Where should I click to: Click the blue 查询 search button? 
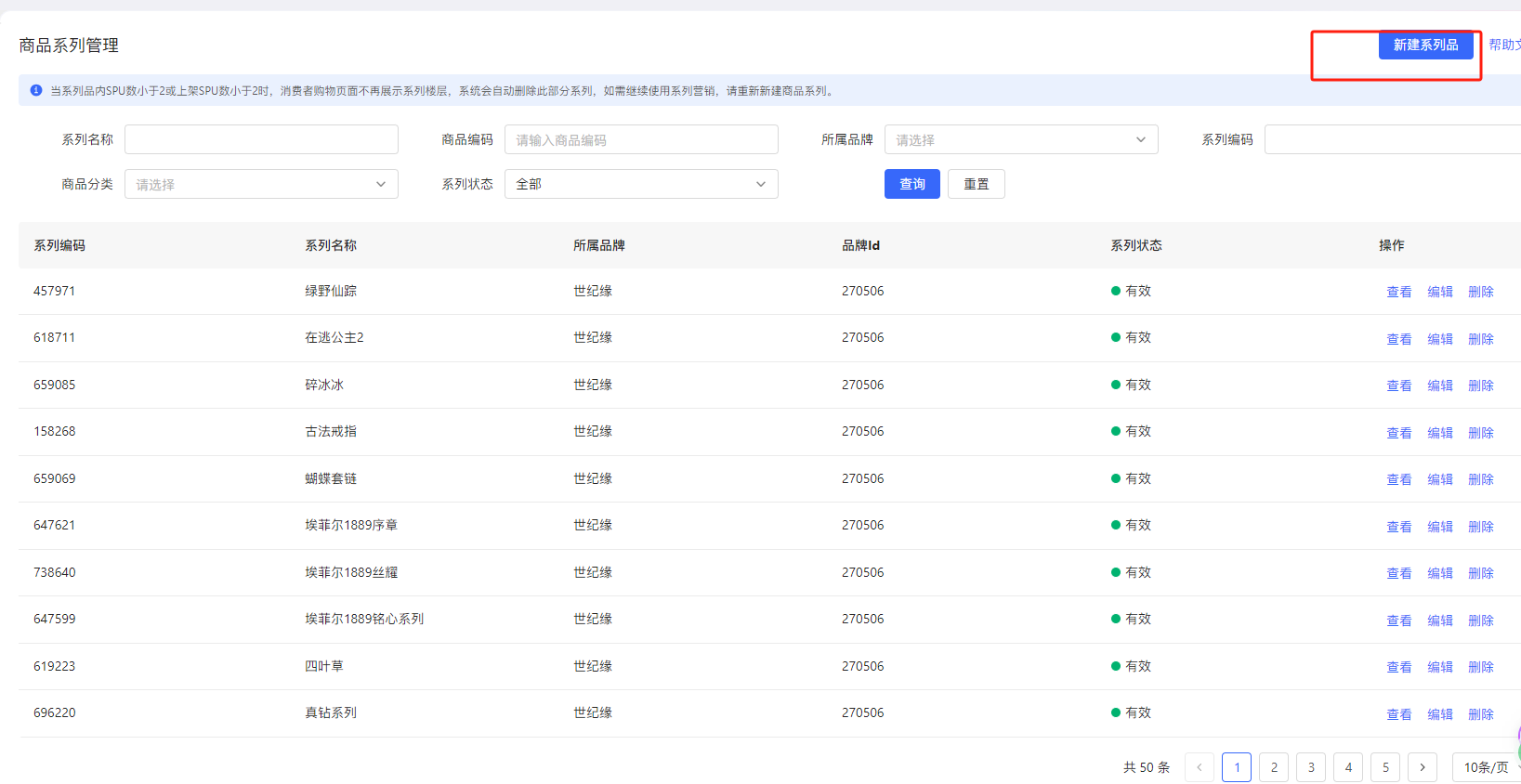click(x=911, y=184)
